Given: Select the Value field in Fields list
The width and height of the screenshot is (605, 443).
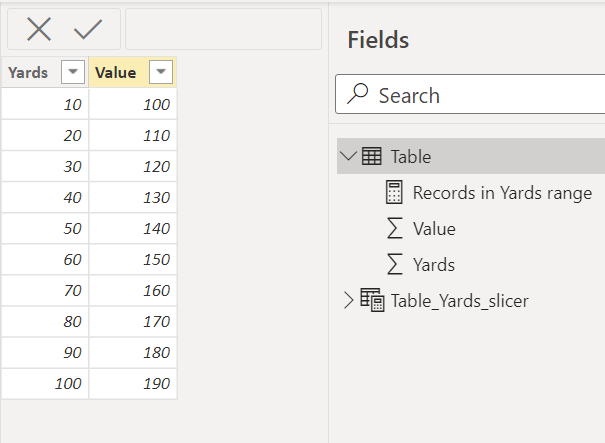Looking at the screenshot, I should coord(434,228).
